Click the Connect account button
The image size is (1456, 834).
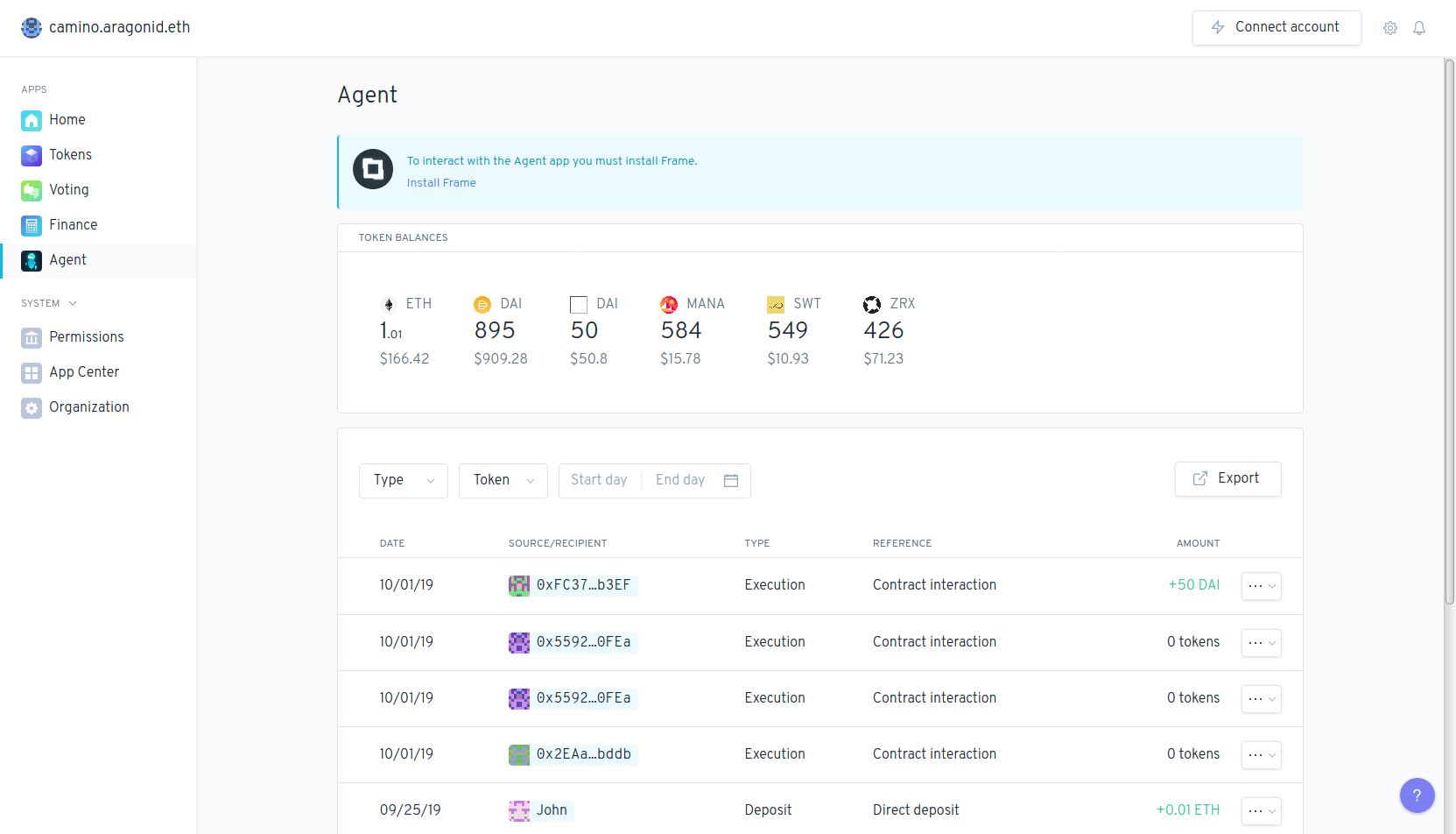[x=1276, y=28]
